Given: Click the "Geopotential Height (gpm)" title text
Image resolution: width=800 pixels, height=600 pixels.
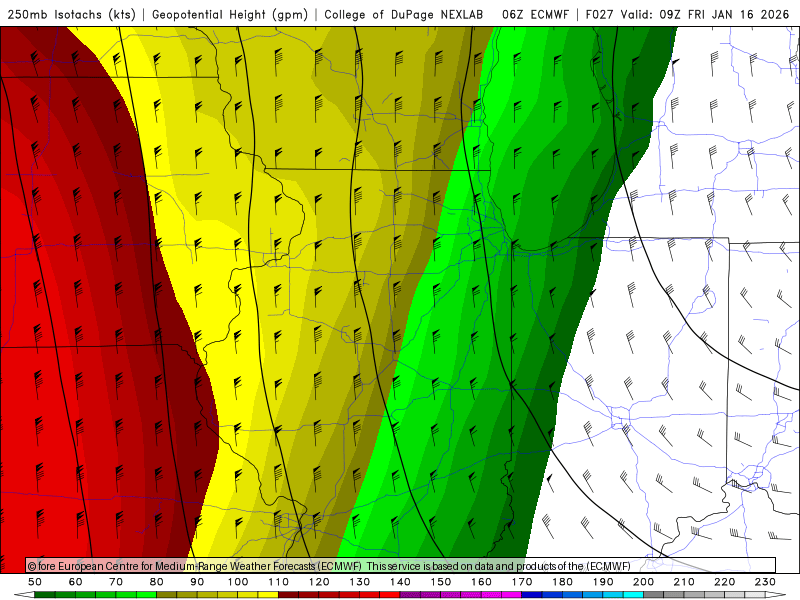Looking at the screenshot, I should point(230,14).
